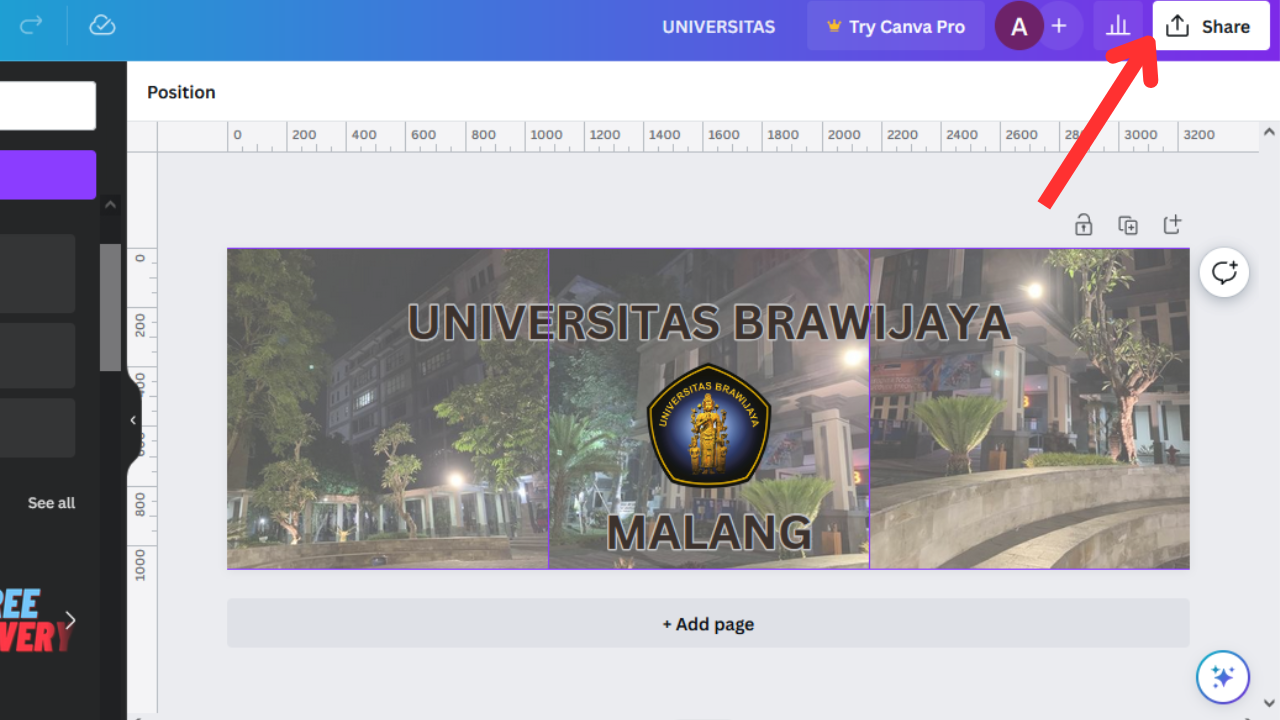Viewport: 1280px width, 720px height.
Task: Select the MALANG text on canvas
Action: pos(708,532)
